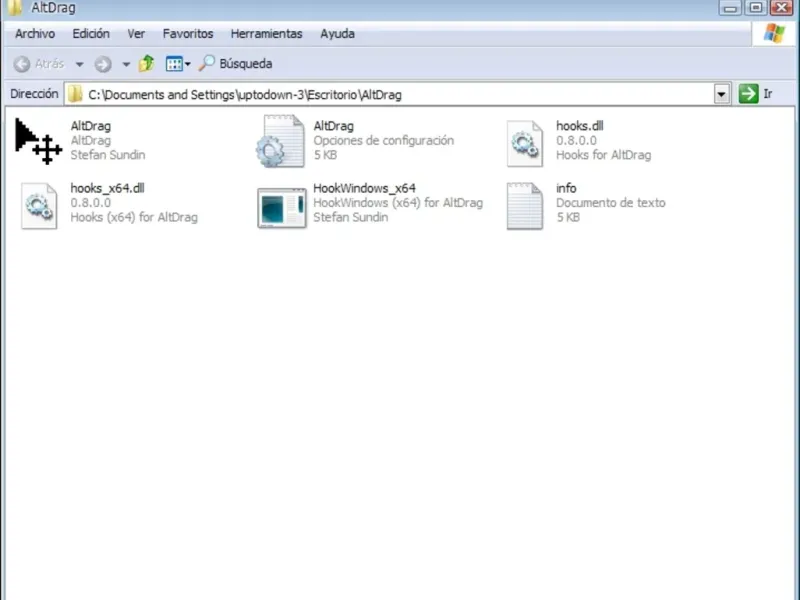Click the hooks_x64.dll file name

(x=107, y=188)
